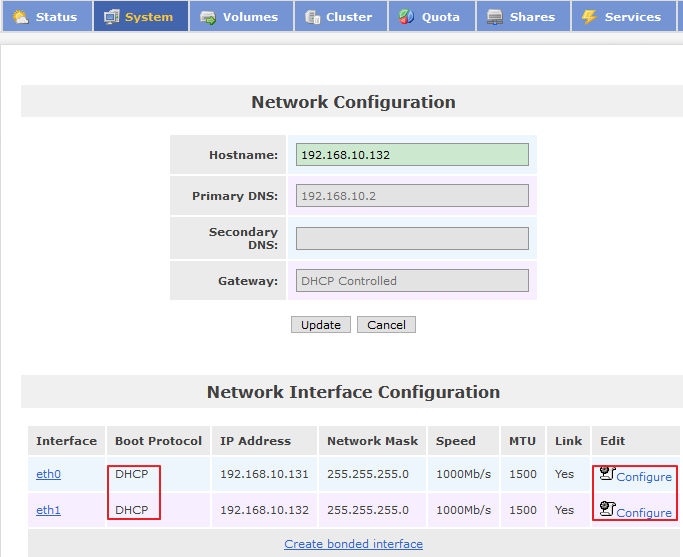Click Network Interface Configuration heading
This screenshot has width=683, height=557.
pos(353,392)
